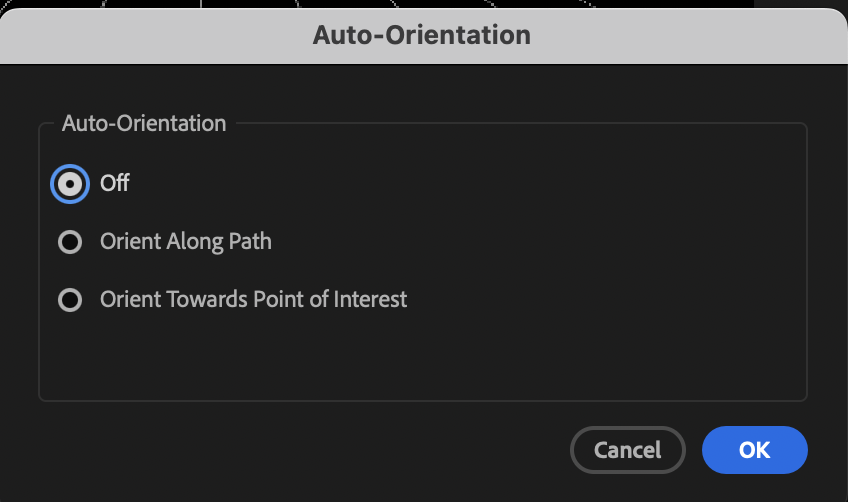Click blank area left of Cancel button
Image resolution: width=848 pixels, height=502 pixels.
pyautogui.click(x=300, y=450)
